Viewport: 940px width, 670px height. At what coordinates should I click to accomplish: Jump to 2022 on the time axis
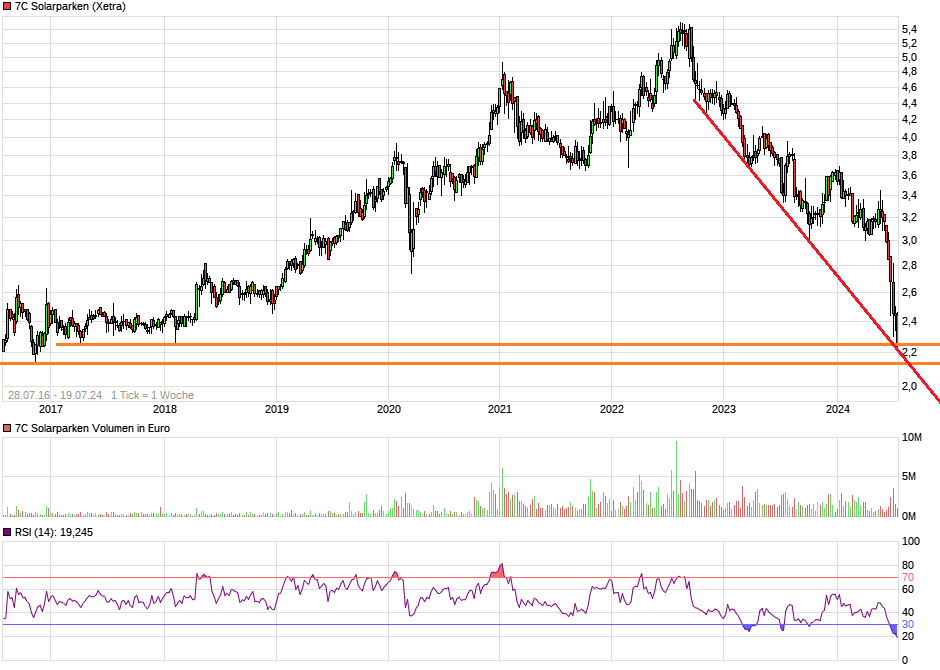click(611, 409)
